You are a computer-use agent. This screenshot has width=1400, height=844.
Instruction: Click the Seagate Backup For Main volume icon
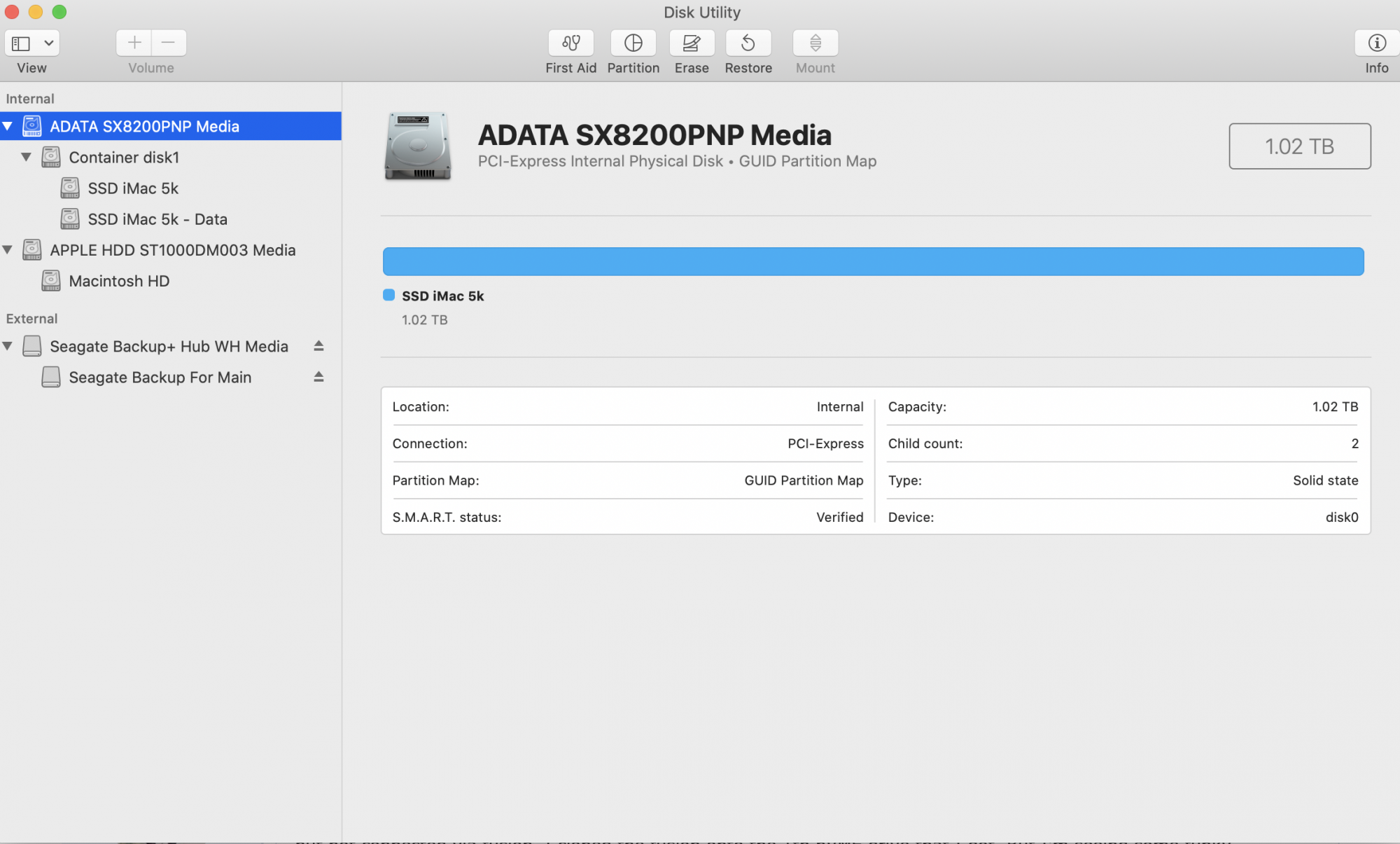[51, 377]
